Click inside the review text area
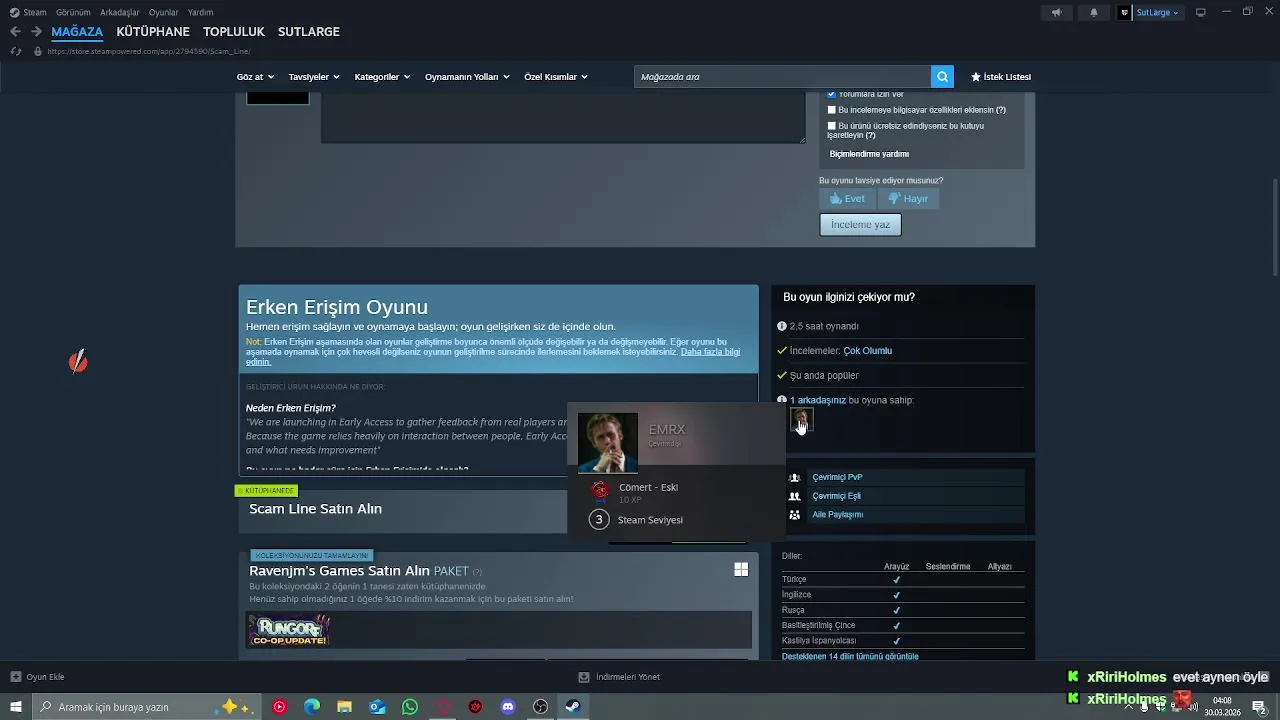 [x=563, y=117]
